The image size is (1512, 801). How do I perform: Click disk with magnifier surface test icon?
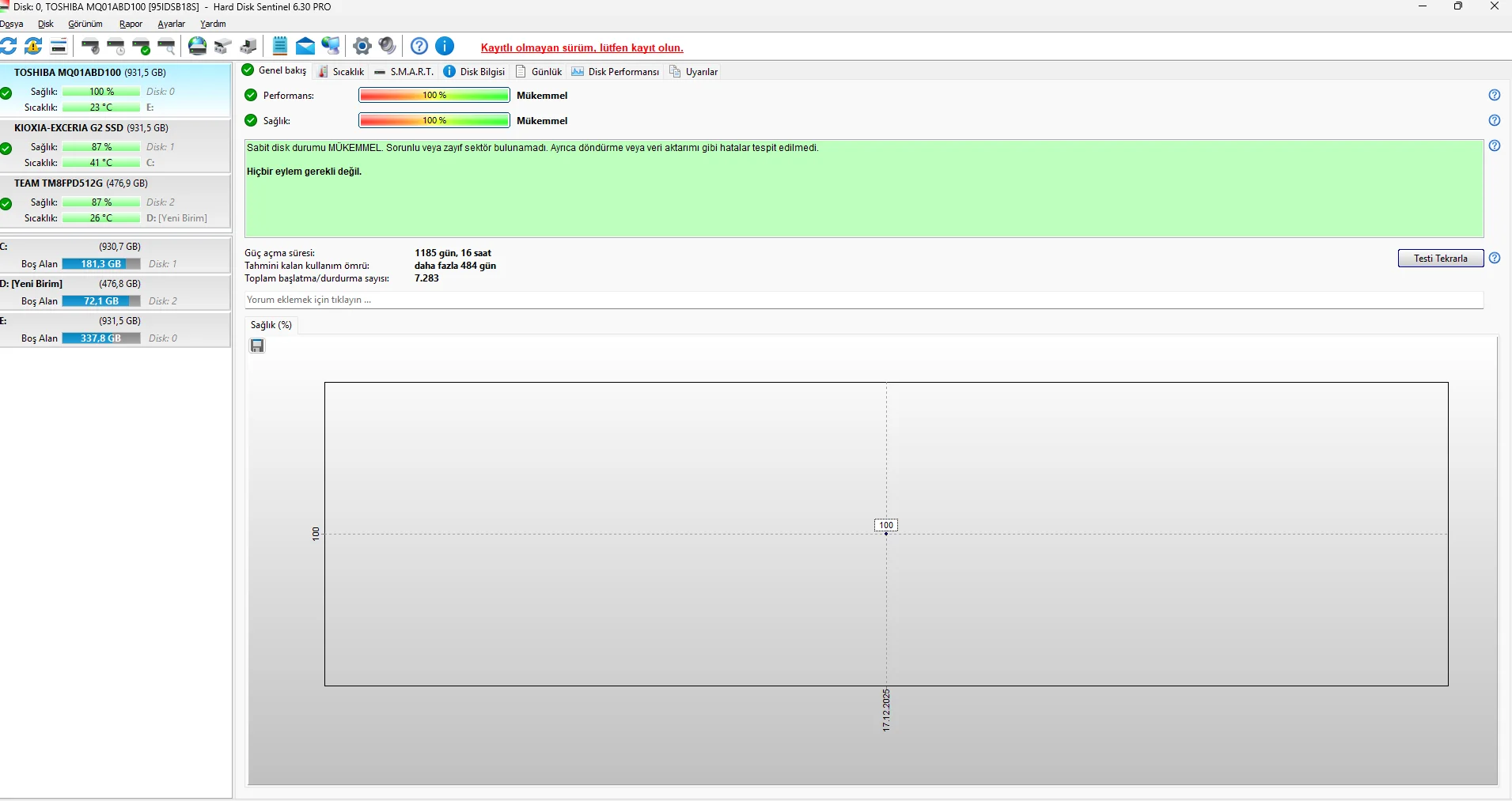167,46
